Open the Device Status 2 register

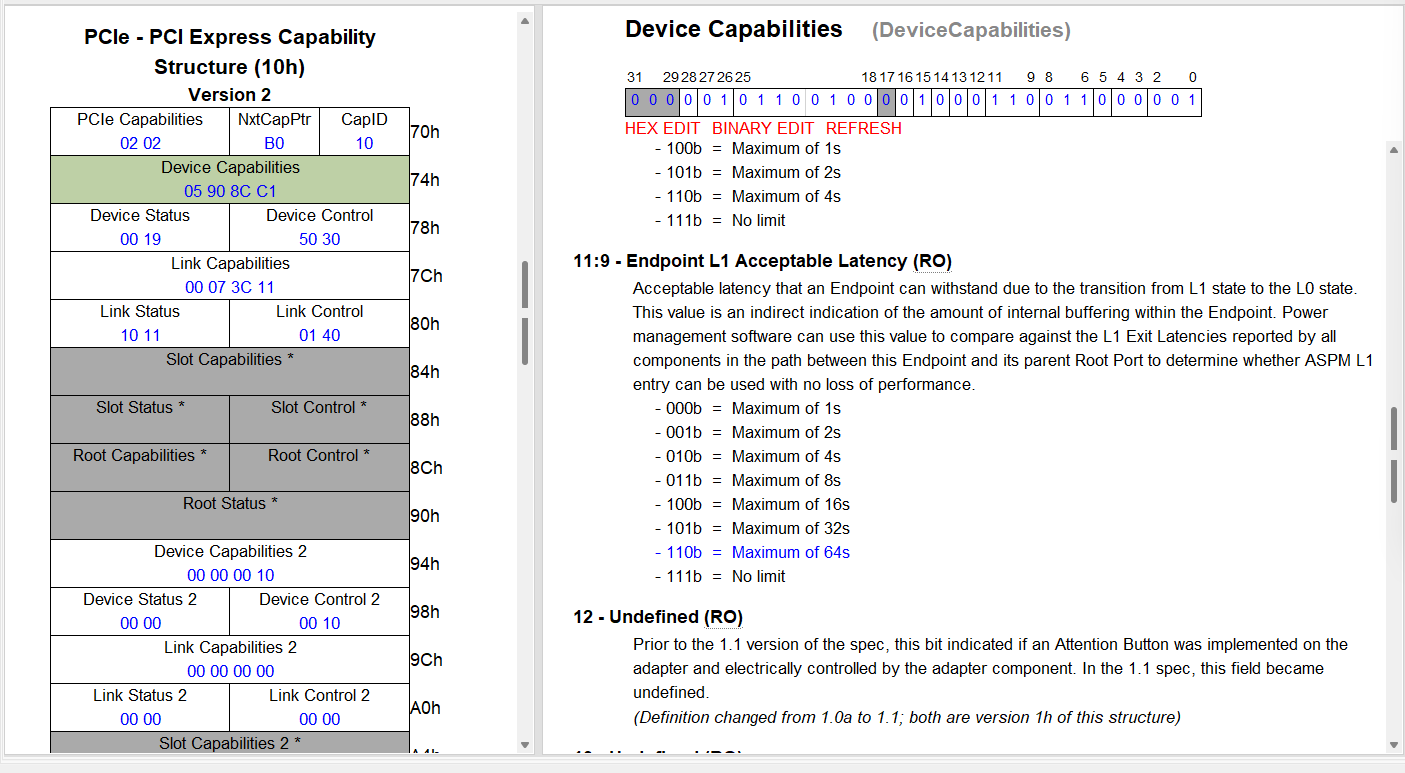click(x=140, y=611)
